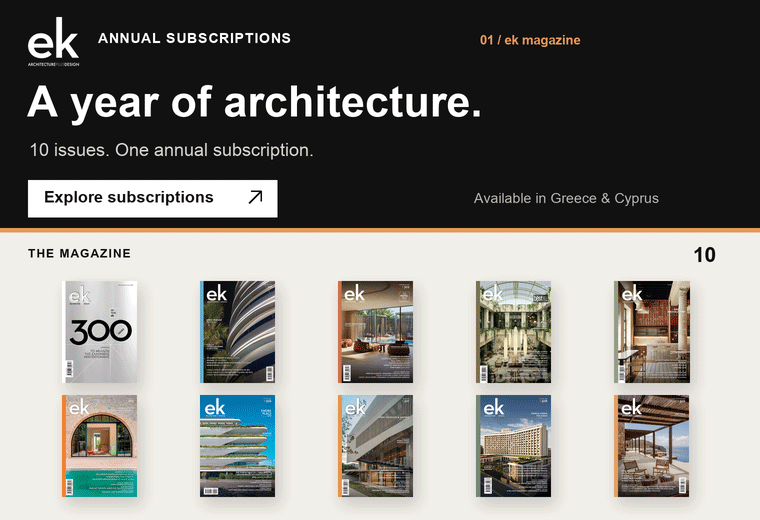Open the curved striped building cover

(238, 332)
